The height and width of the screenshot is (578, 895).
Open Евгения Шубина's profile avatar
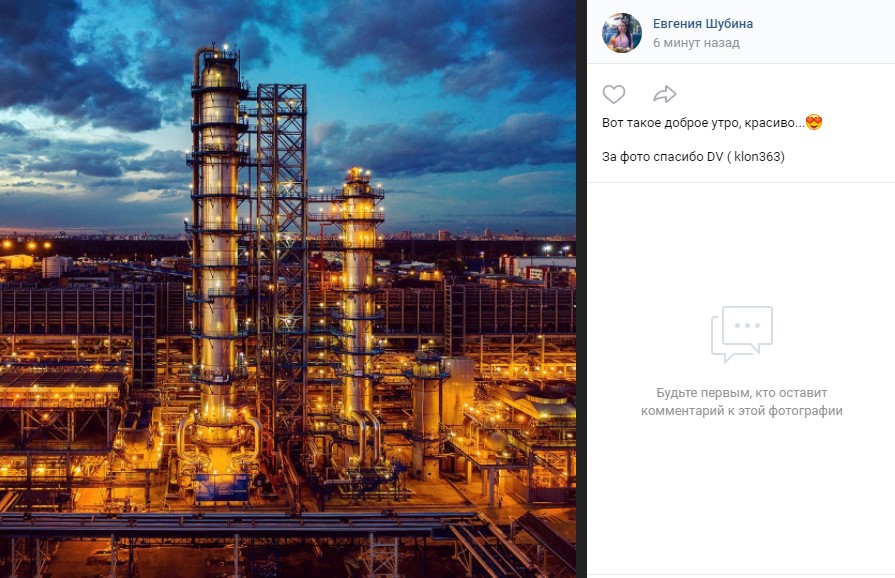pos(621,33)
